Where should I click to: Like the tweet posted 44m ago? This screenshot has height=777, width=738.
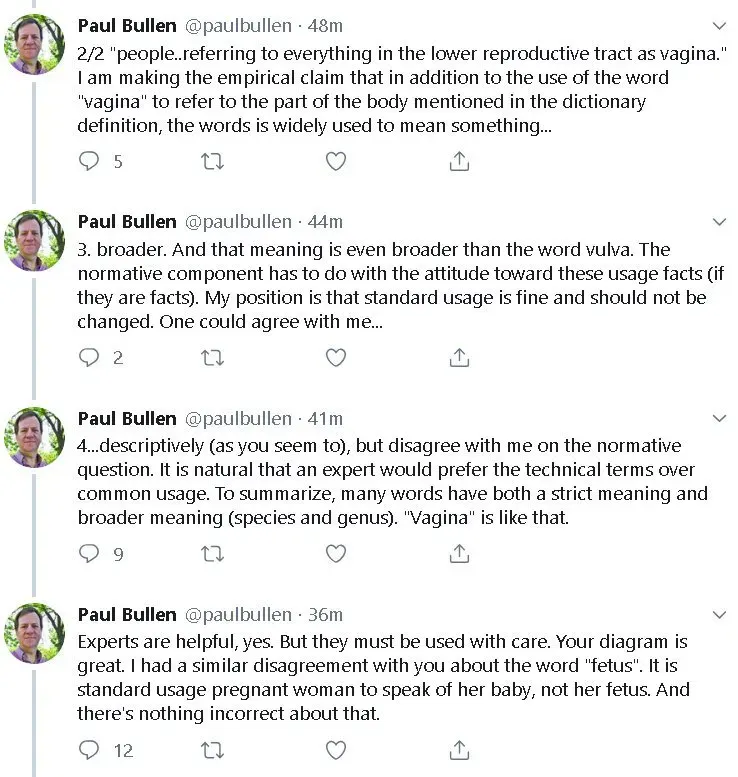pyautogui.click(x=336, y=357)
